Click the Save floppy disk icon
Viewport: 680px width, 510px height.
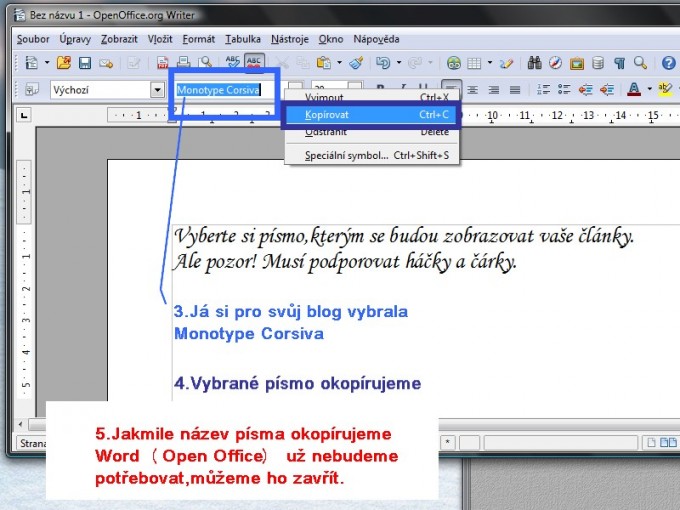tap(85, 63)
